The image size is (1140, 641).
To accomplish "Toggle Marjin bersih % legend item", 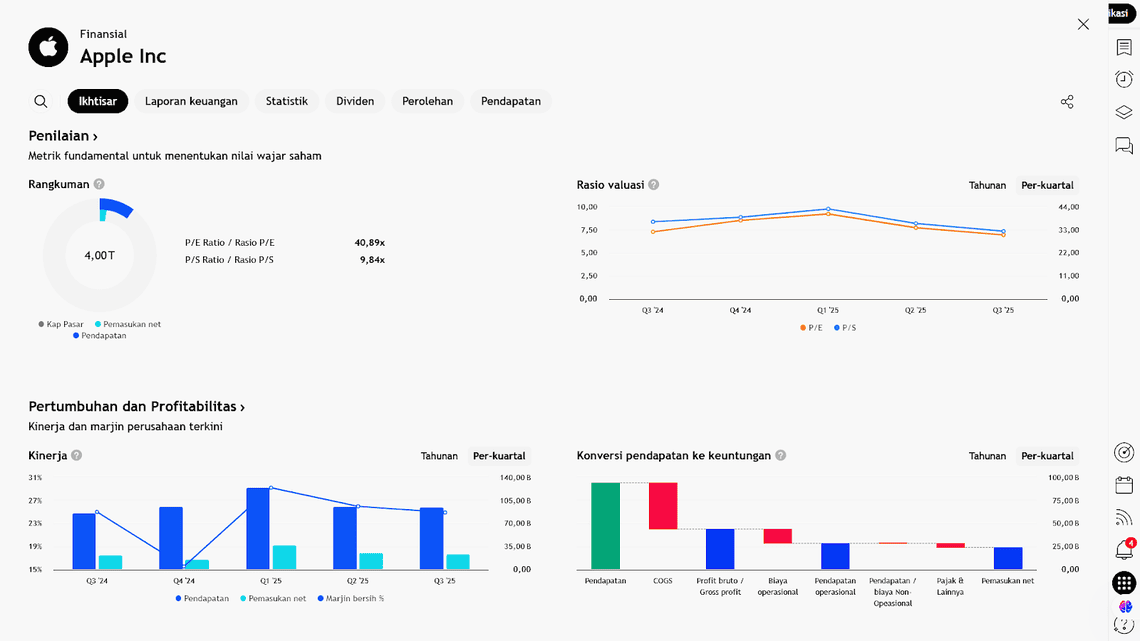I will pyautogui.click(x=350, y=599).
